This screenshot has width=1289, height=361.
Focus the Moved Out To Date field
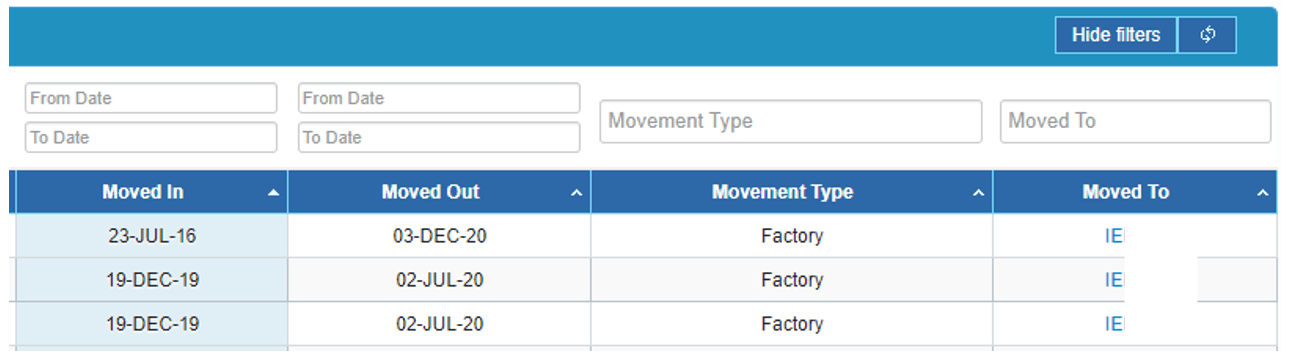[439, 137]
